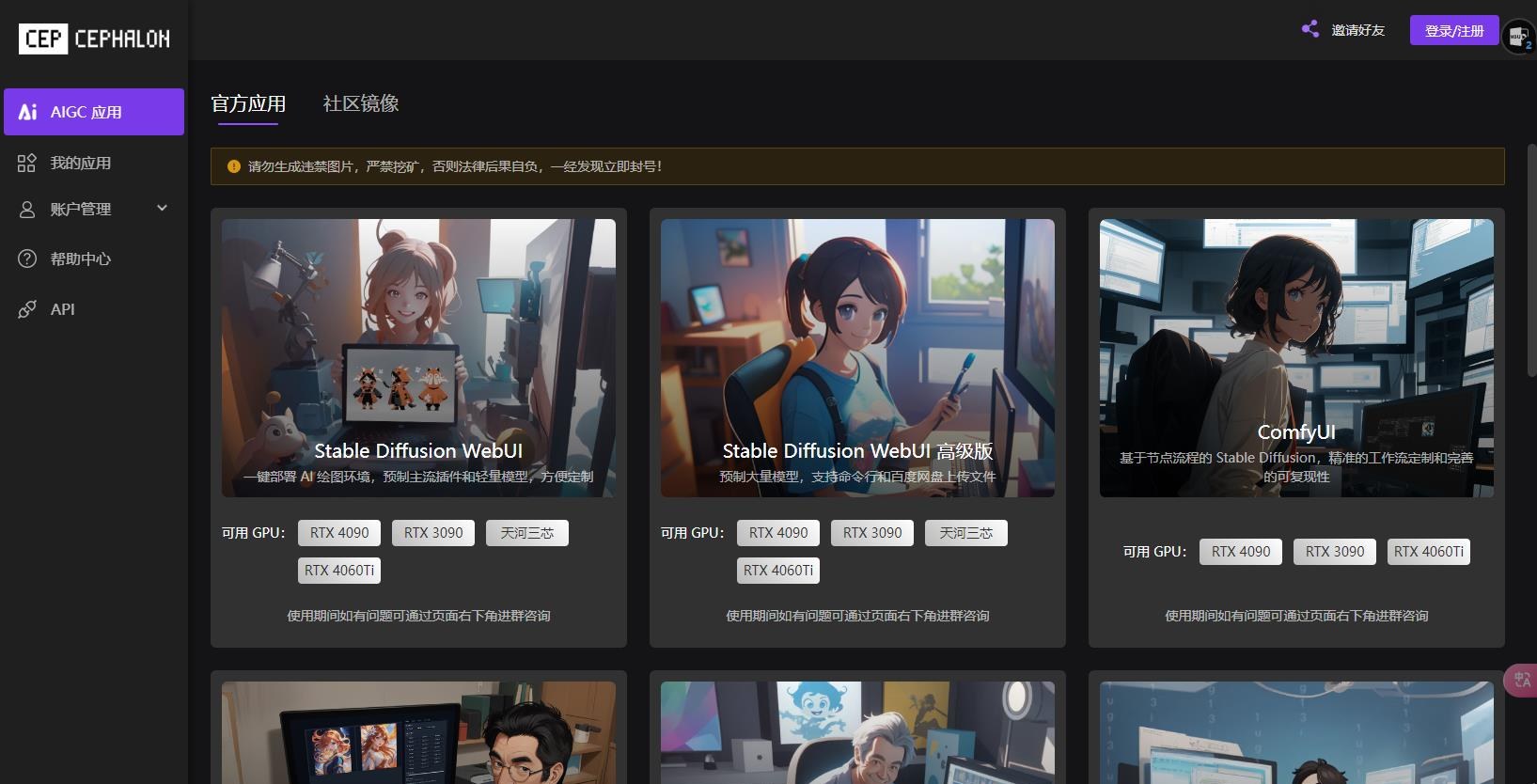Screen dimensions: 1537x784
Task: Select RTX 4090 on the Stable Diffusion WebUI card
Action: [339, 533]
